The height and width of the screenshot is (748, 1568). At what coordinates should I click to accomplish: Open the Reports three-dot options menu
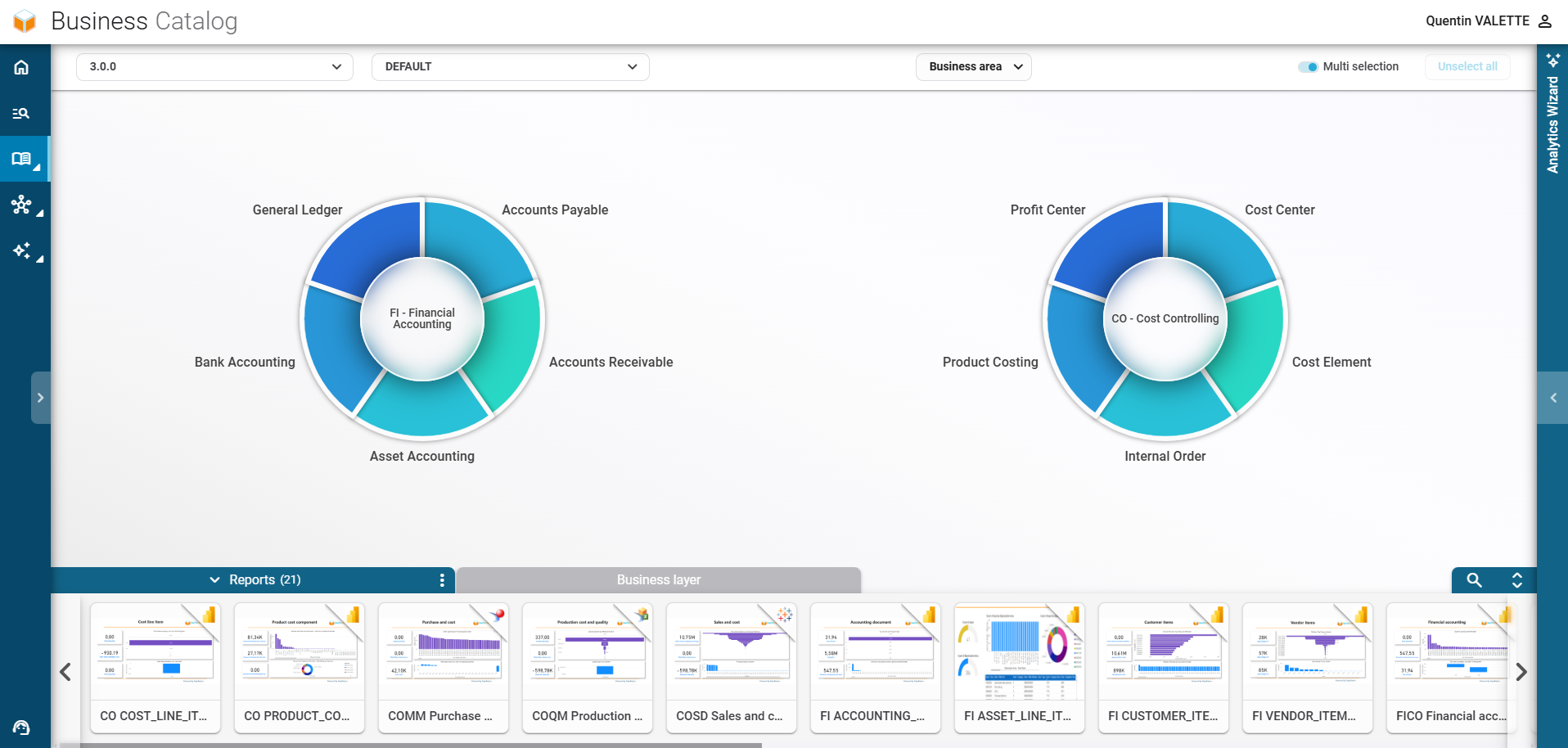(442, 579)
